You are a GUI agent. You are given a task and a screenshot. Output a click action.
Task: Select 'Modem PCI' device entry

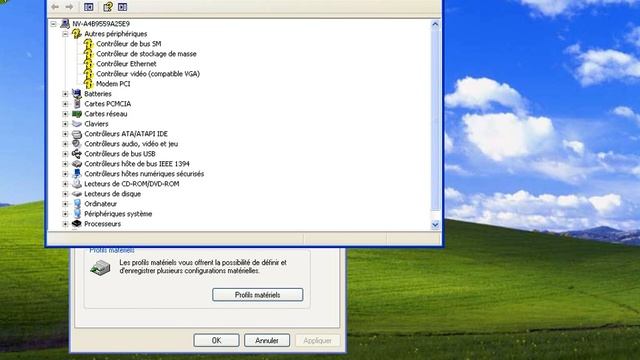(x=113, y=84)
